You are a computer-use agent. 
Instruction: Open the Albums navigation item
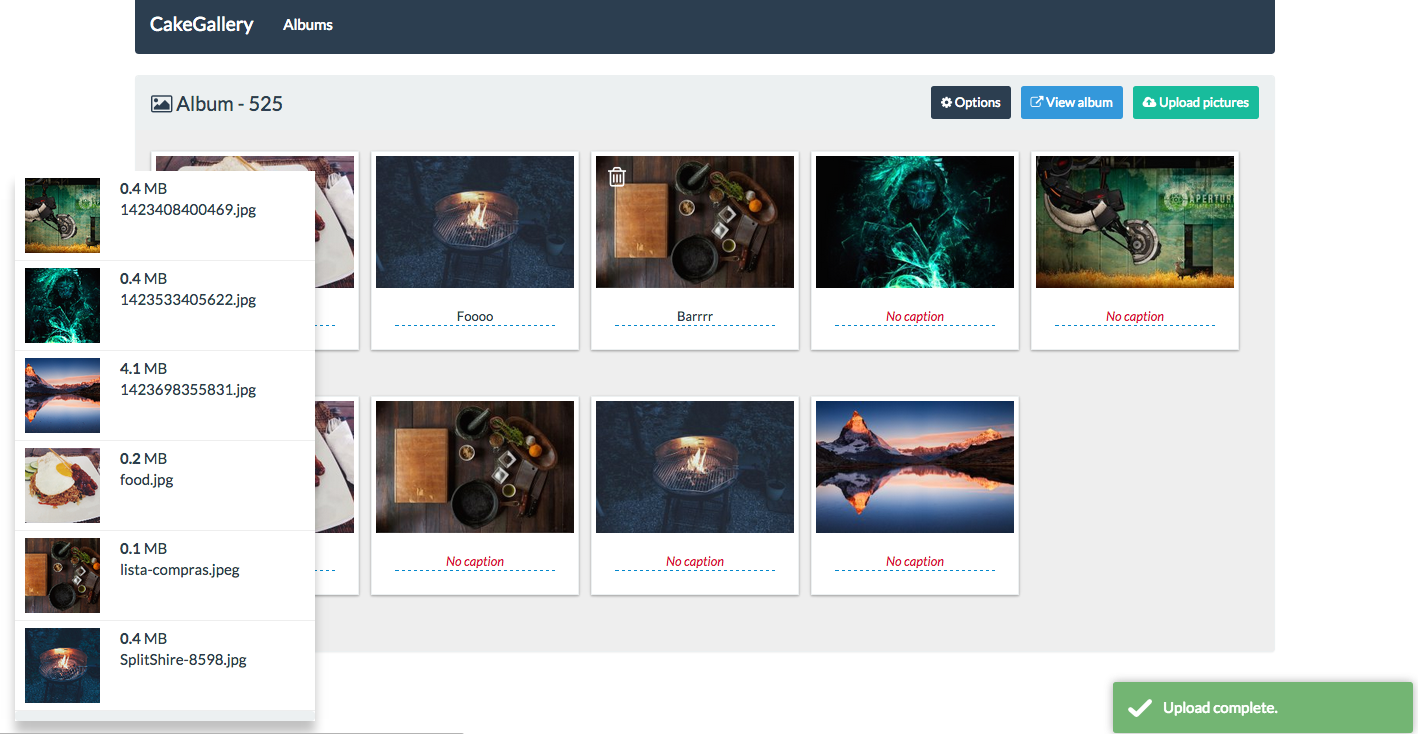307,24
